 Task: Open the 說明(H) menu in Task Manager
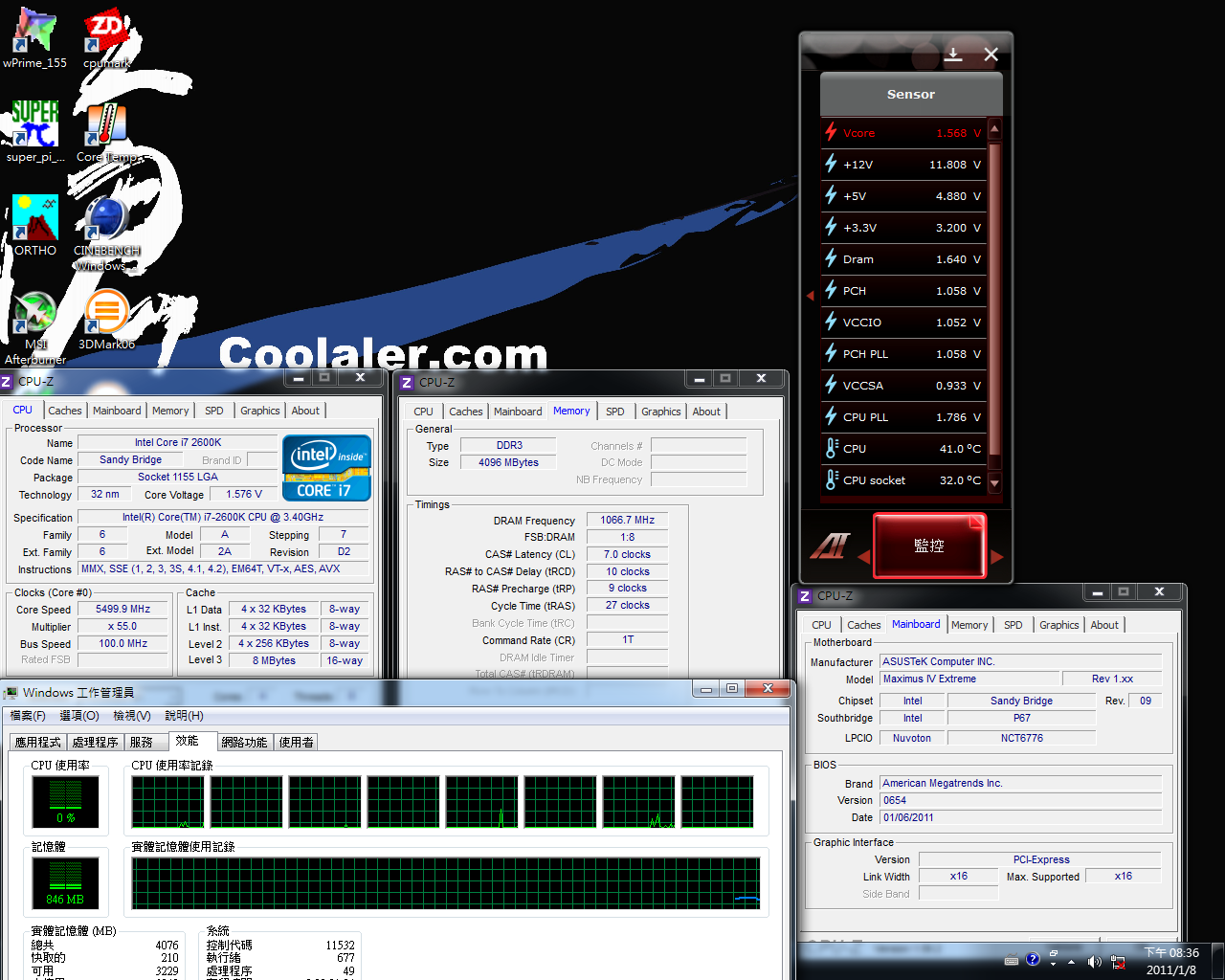click(184, 716)
